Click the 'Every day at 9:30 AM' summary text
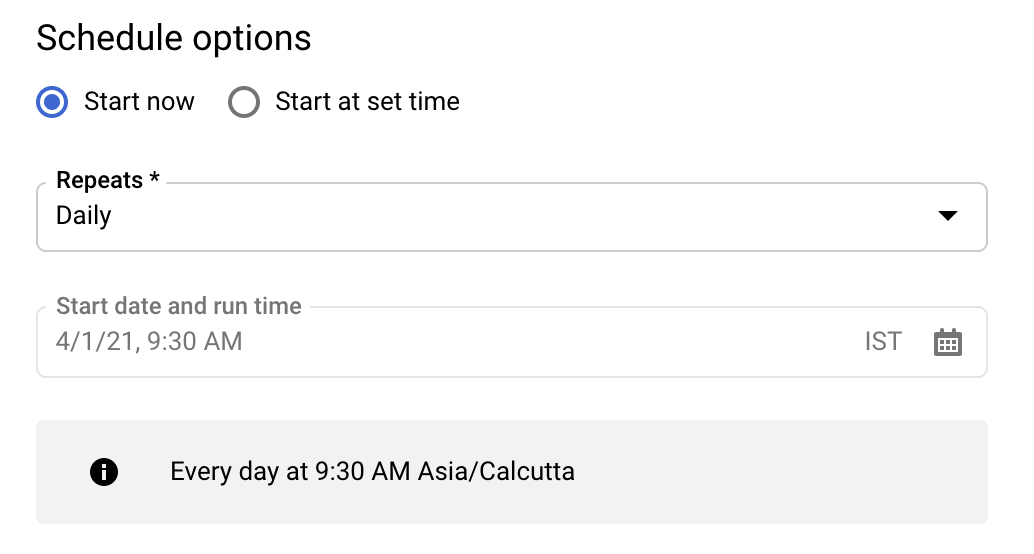Image resolution: width=1034 pixels, height=554 pixels. (290, 472)
